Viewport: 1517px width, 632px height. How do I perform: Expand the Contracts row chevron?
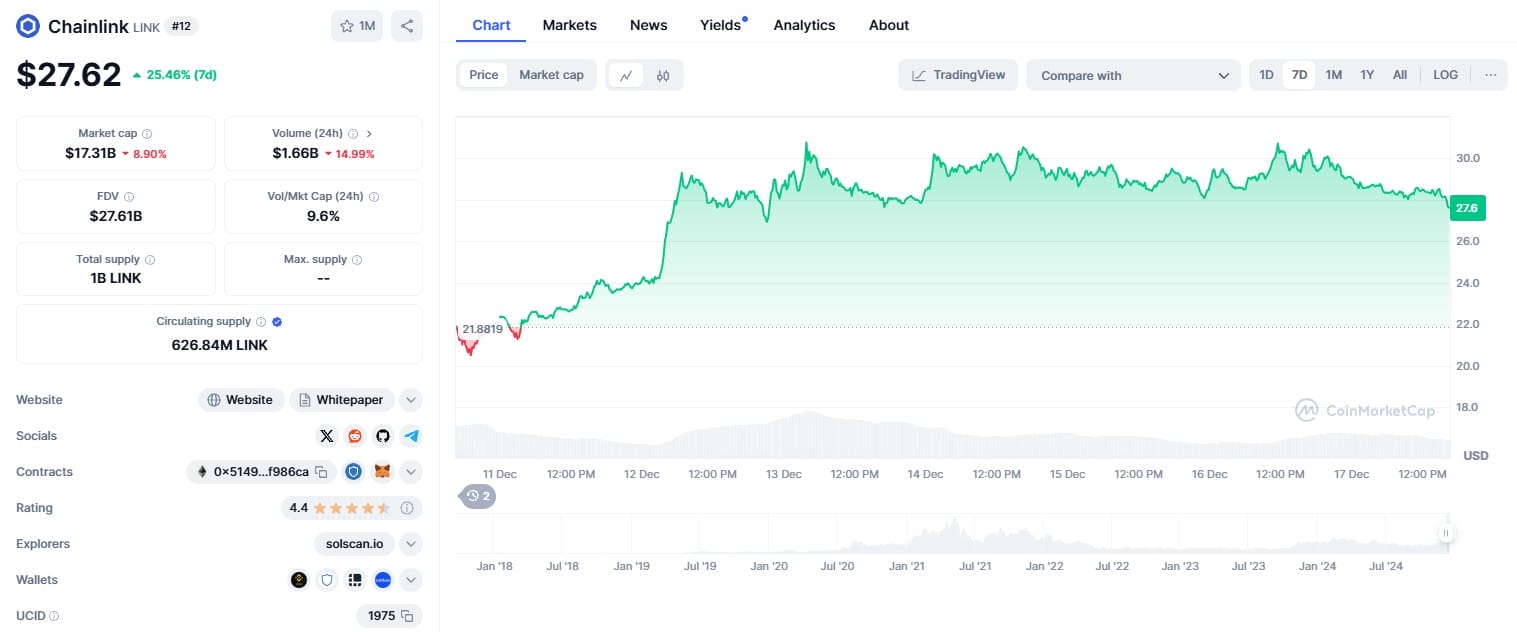point(411,472)
